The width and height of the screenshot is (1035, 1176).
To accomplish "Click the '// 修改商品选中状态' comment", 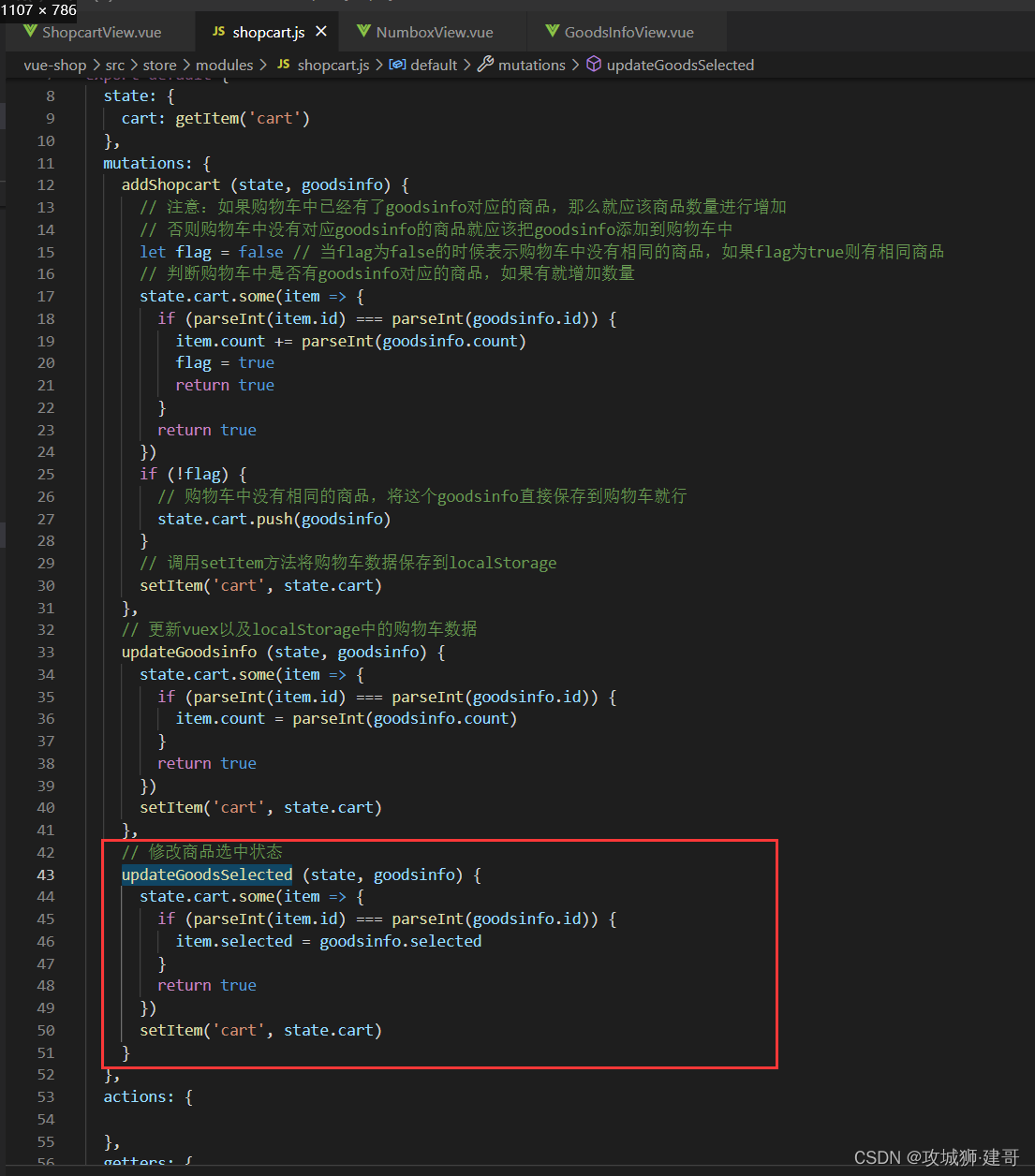I will point(202,852).
